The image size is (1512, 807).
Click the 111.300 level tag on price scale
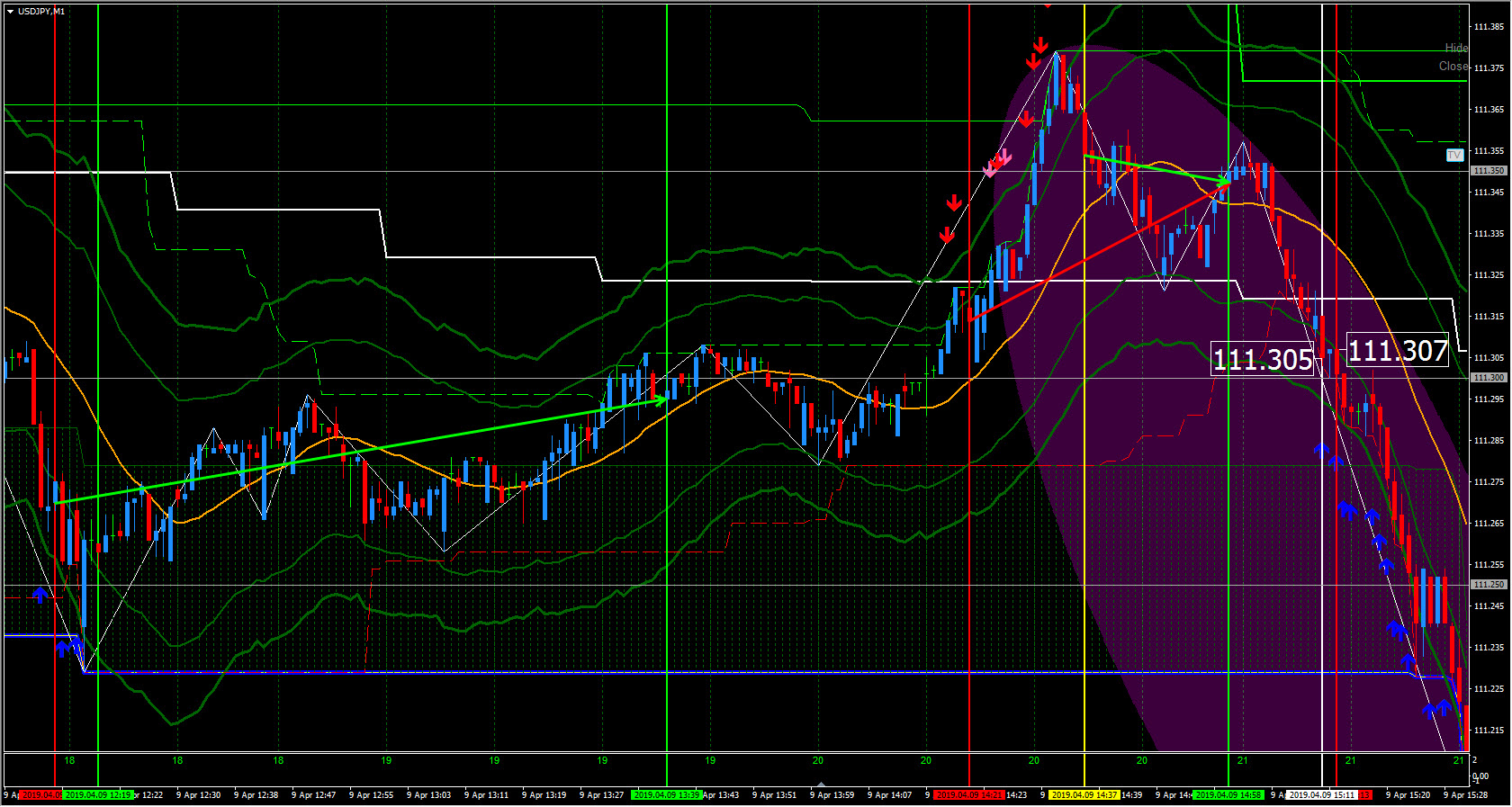(1489, 378)
